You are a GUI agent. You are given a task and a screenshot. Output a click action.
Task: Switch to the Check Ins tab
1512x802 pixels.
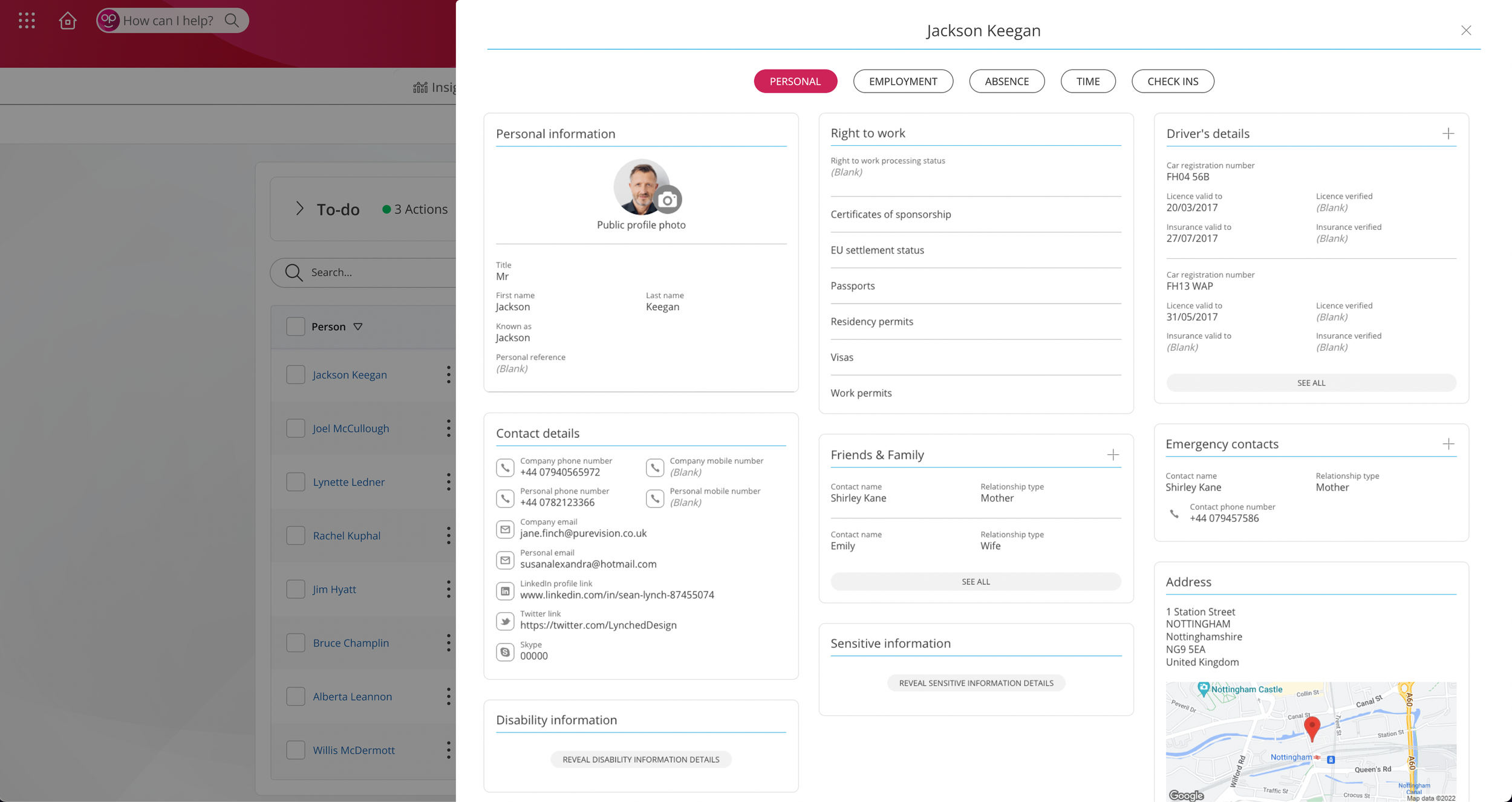point(1173,81)
